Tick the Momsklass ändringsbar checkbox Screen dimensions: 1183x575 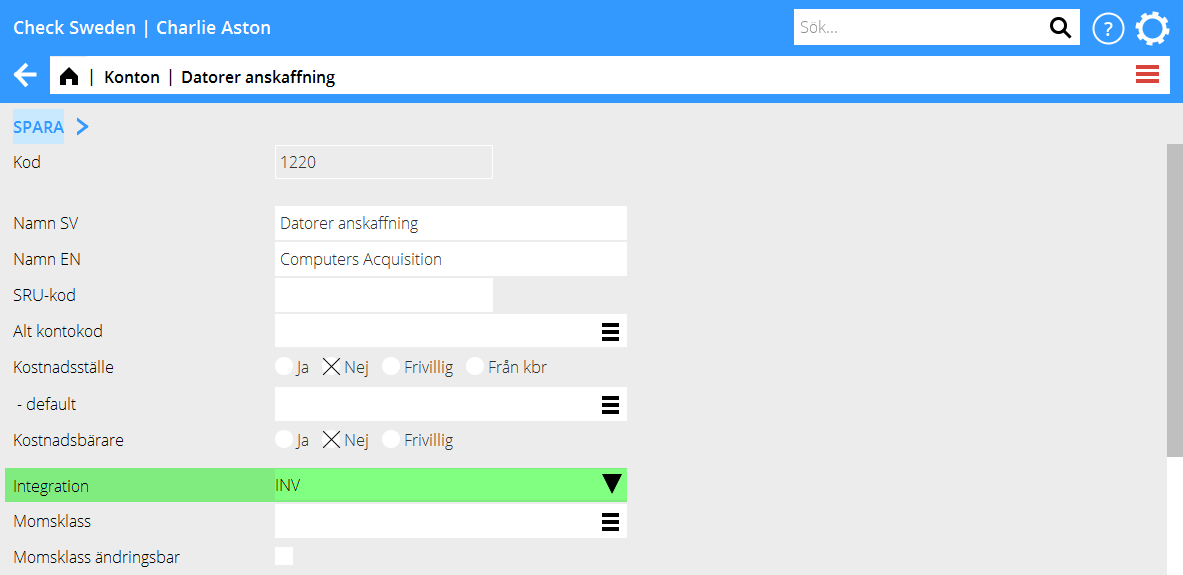point(284,557)
